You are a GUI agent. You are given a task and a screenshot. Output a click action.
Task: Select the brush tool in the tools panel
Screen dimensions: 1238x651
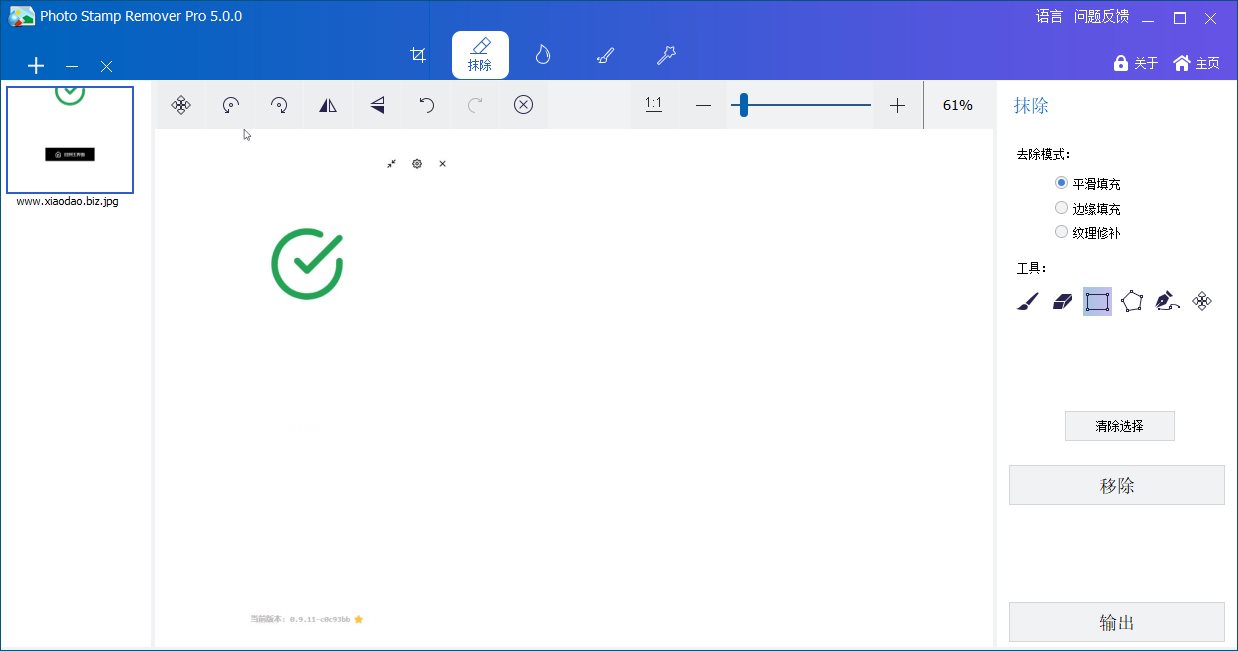pos(1028,301)
